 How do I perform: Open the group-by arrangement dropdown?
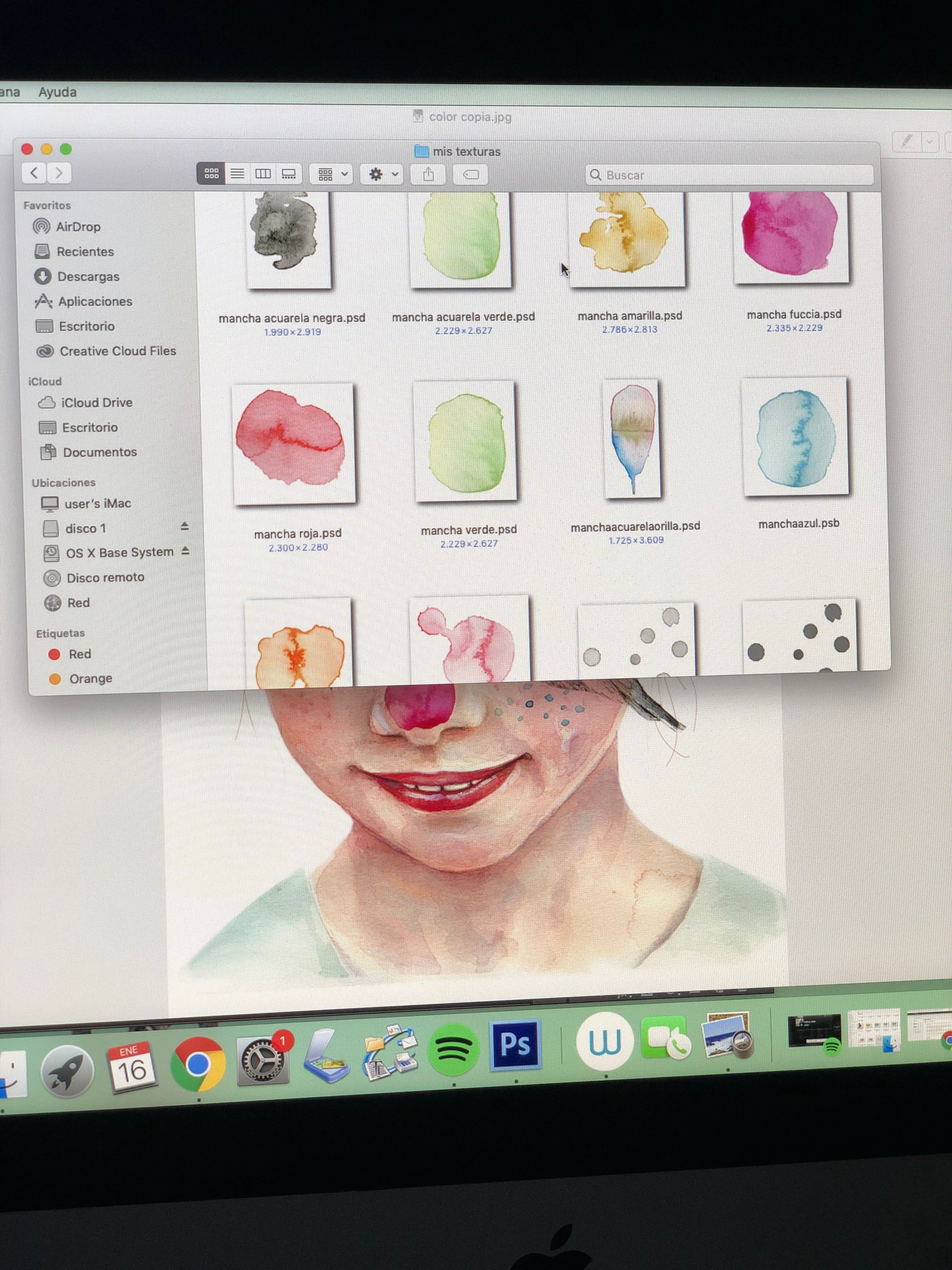point(331,174)
